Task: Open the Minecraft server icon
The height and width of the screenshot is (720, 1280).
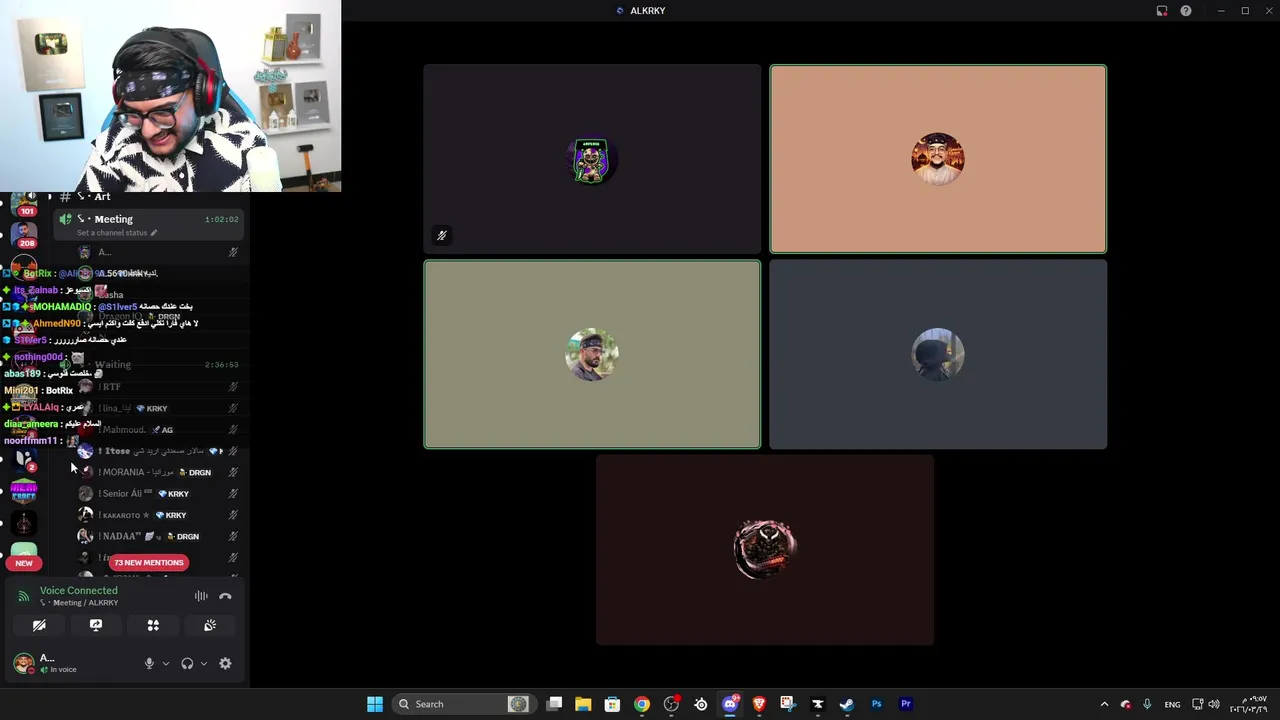Action: [x=24, y=490]
